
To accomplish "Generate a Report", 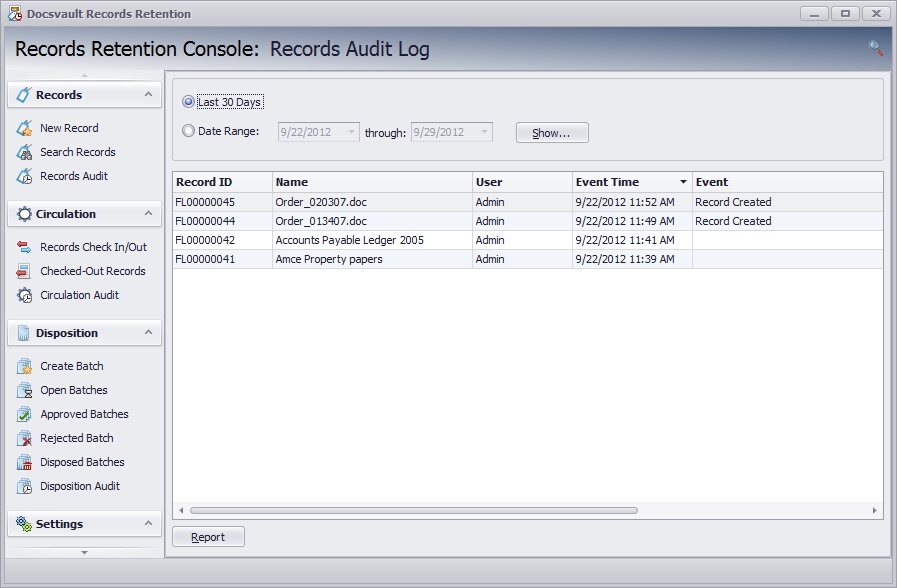I will coord(208,536).
